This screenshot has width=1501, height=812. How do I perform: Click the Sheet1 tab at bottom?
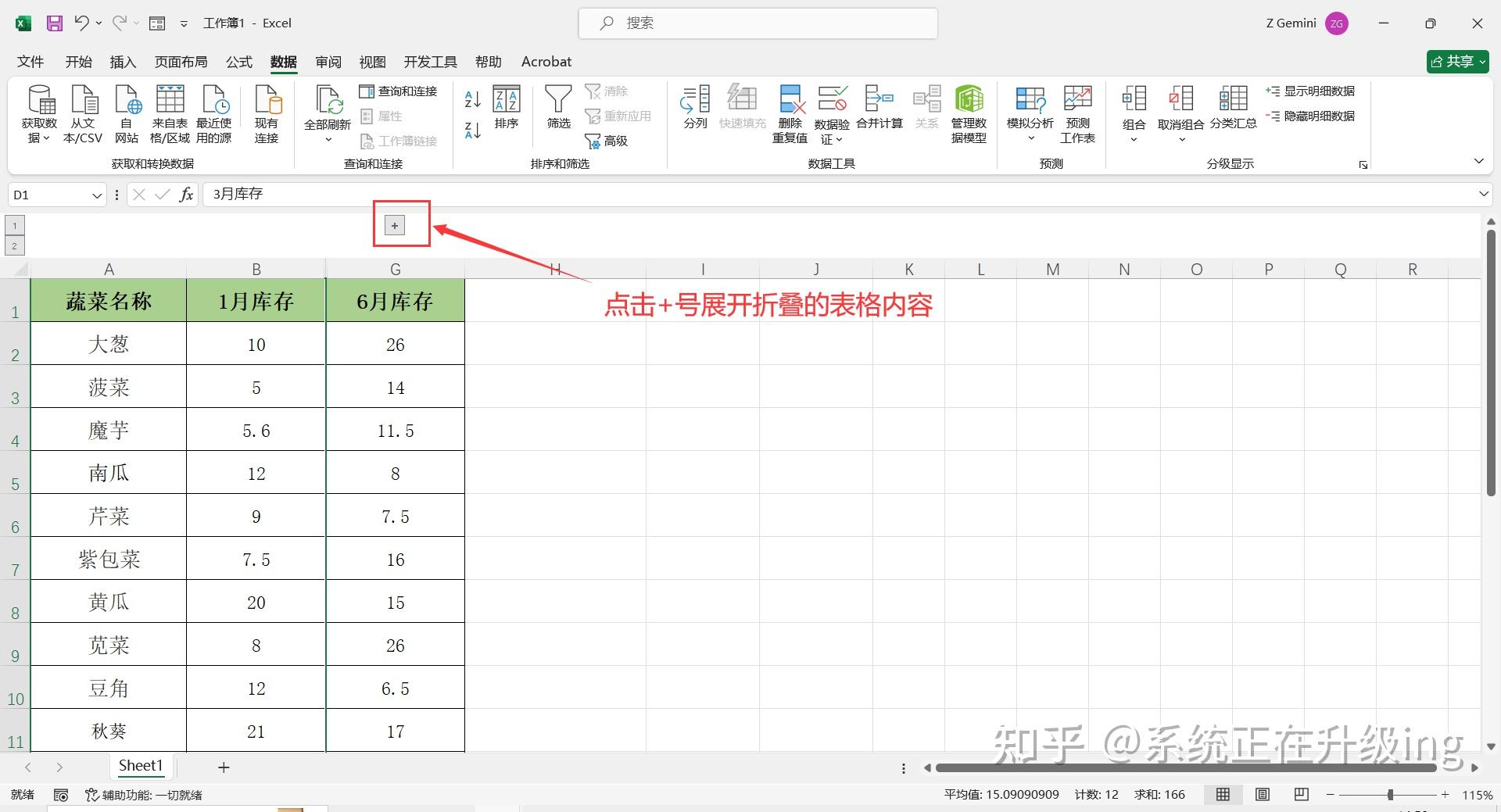point(141,766)
